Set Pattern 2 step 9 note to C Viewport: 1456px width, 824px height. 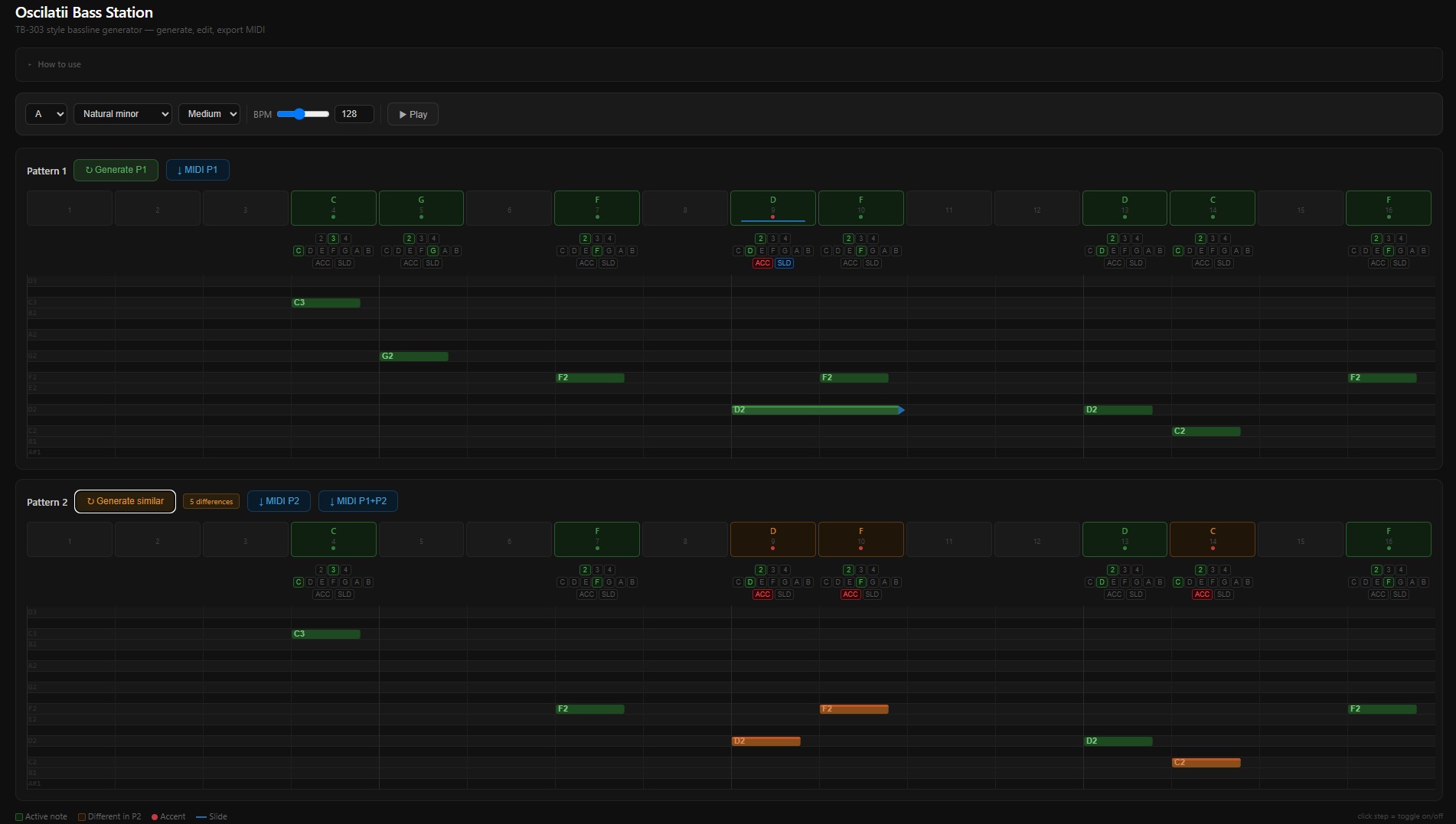(x=739, y=582)
